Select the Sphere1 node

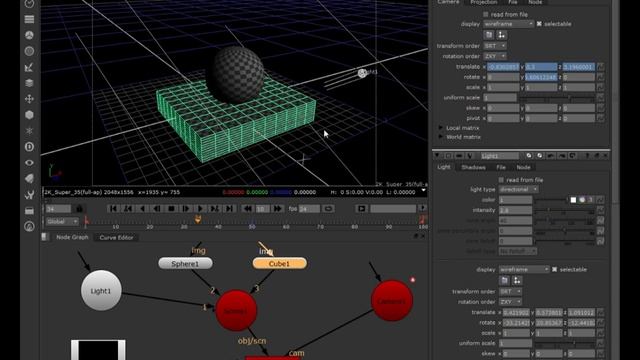click(185, 264)
